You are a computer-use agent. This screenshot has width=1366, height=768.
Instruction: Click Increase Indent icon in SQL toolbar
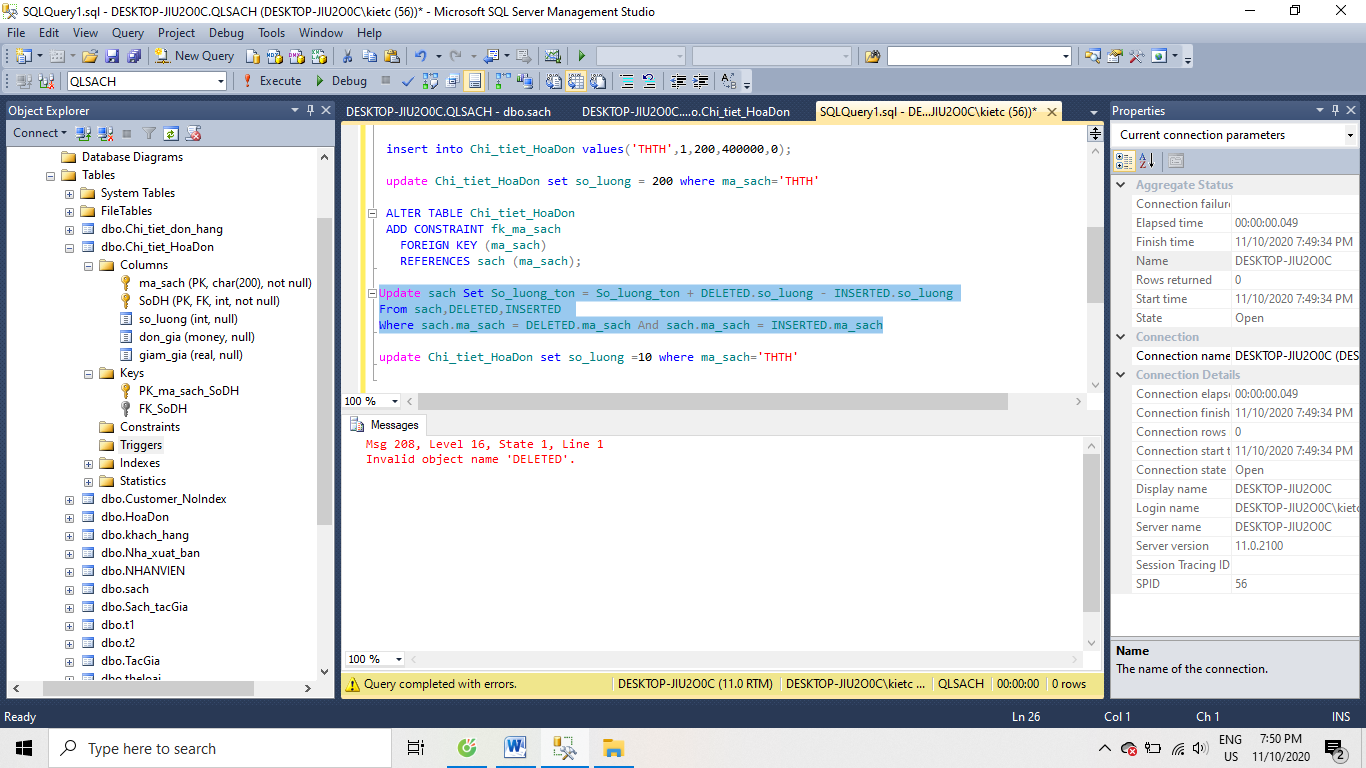(699, 81)
